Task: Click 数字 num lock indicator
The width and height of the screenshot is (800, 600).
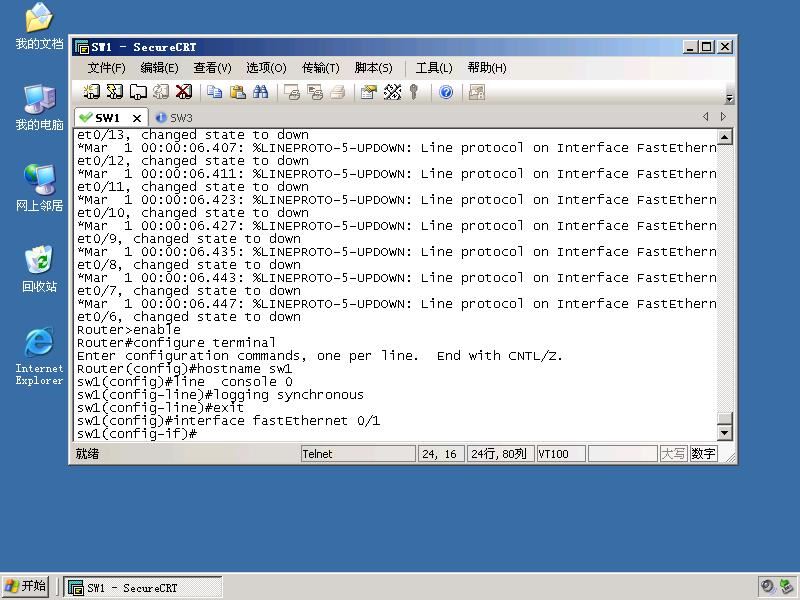Action: [703, 454]
